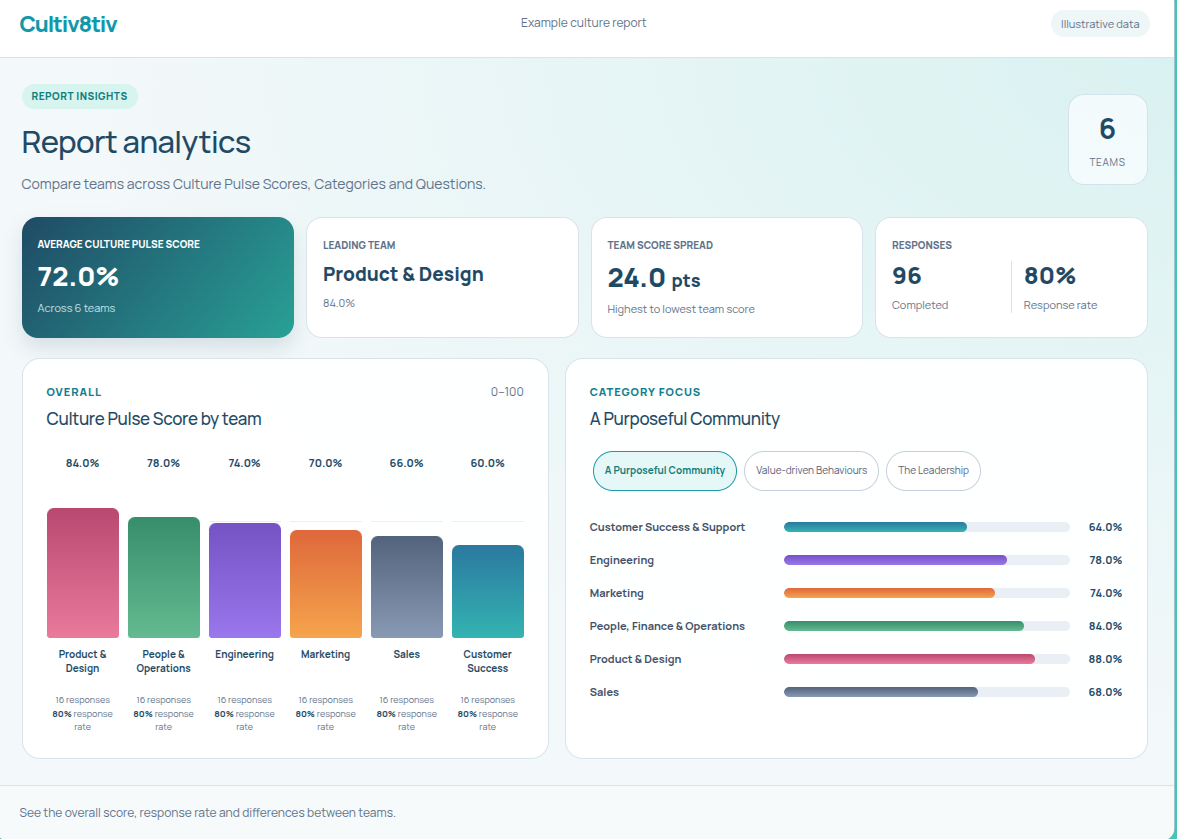Click the 0–100 scale label
Viewport: 1177px width, 839px height.
507,392
